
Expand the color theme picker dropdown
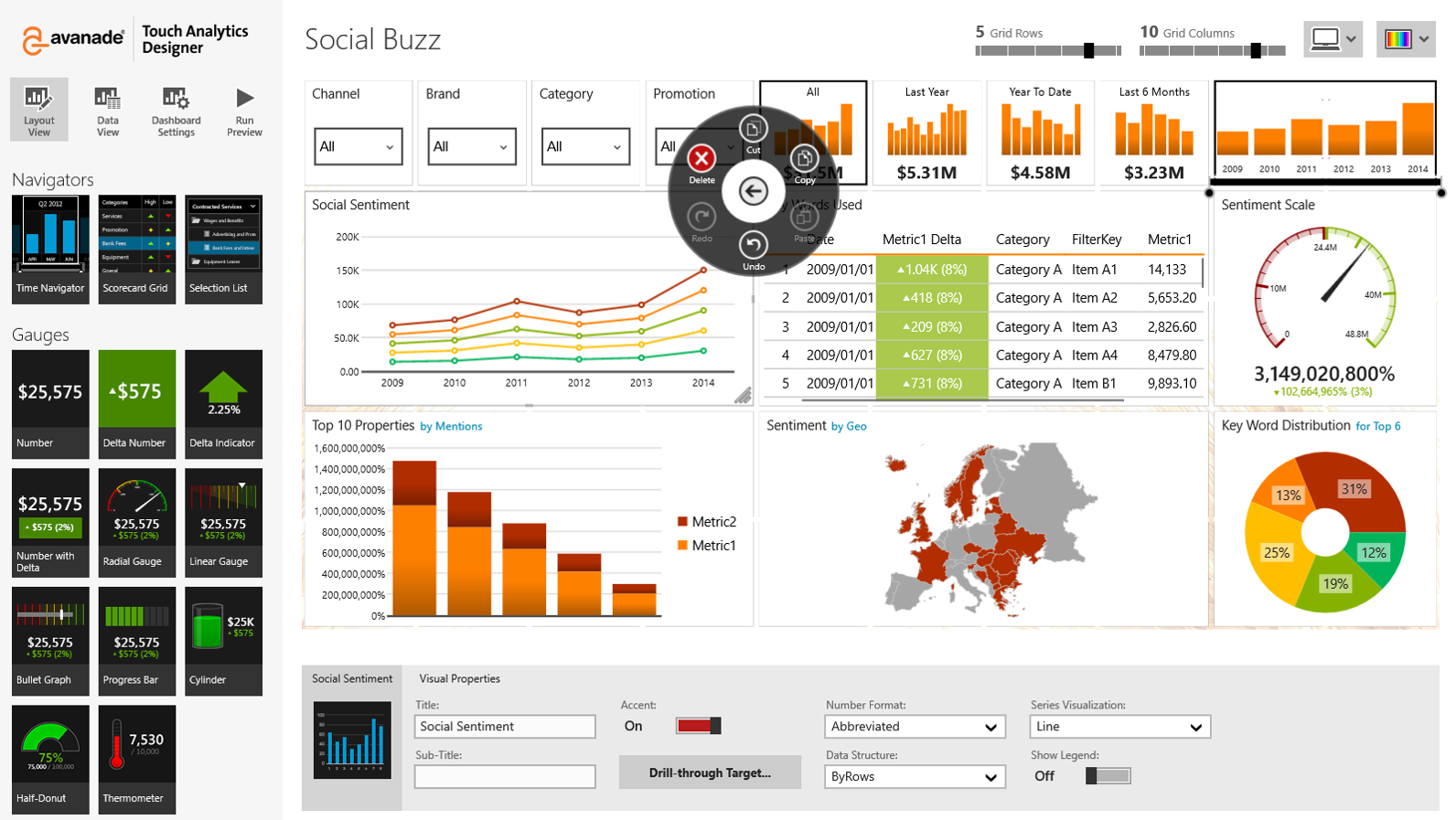point(1406,39)
